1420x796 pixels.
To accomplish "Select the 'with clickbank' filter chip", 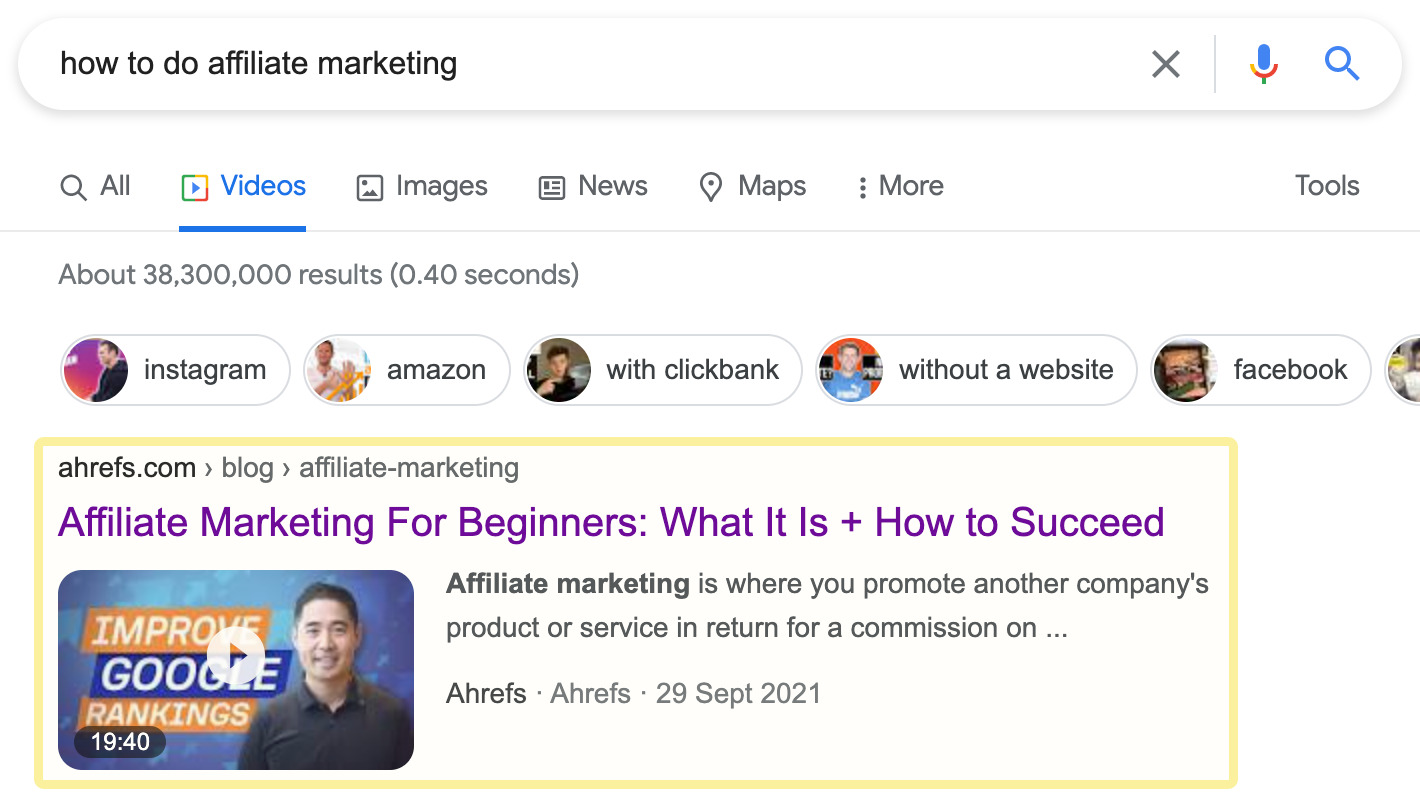I will pos(662,370).
